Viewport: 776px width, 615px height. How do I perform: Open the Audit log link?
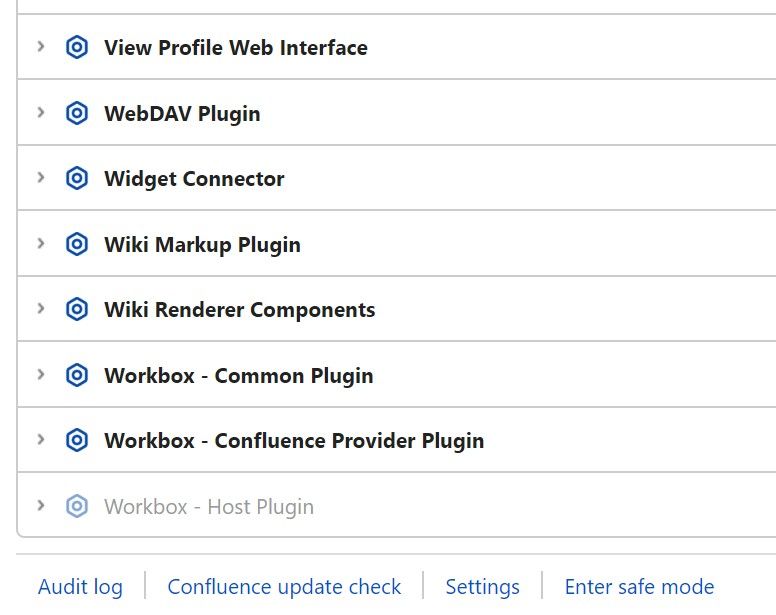(x=80, y=587)
